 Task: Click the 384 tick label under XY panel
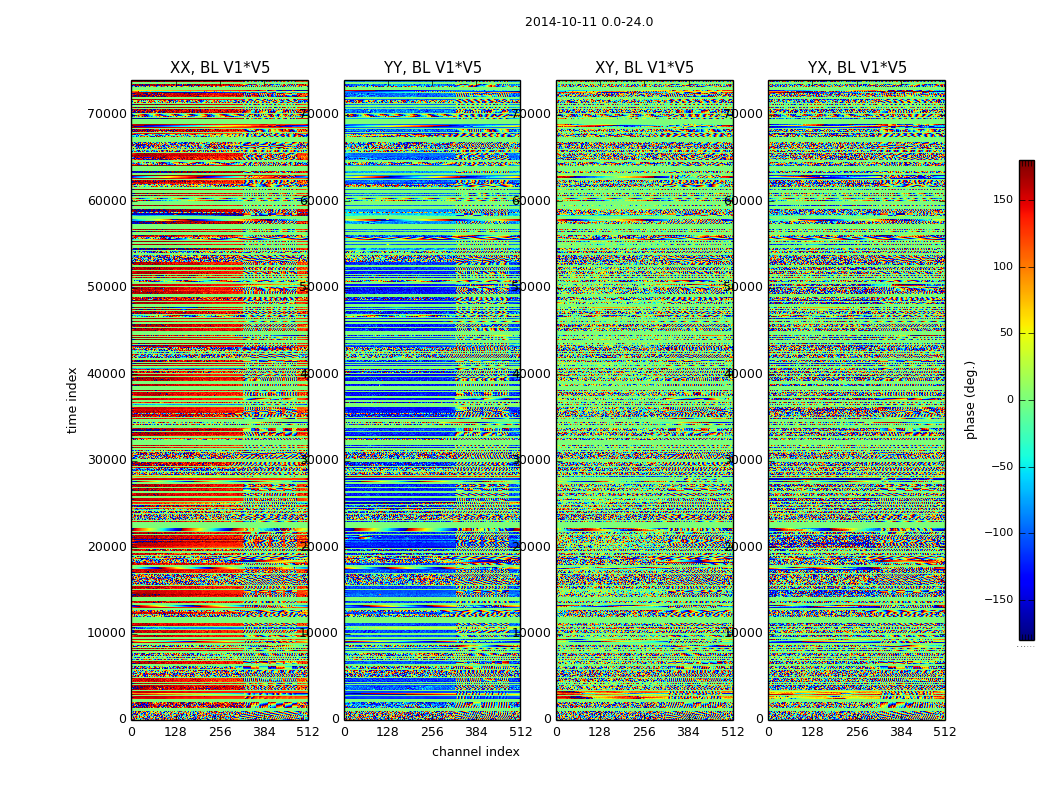(689, 732)
